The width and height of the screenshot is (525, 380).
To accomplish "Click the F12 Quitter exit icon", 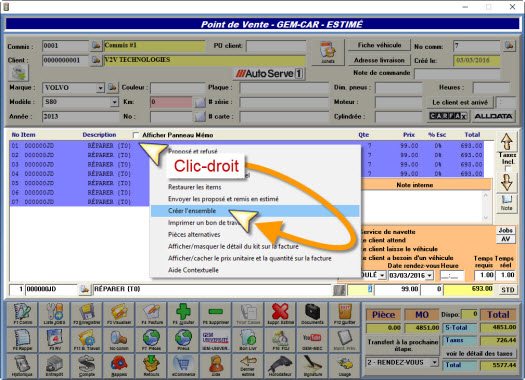I will pyautogui.click(x=344, y=314).
